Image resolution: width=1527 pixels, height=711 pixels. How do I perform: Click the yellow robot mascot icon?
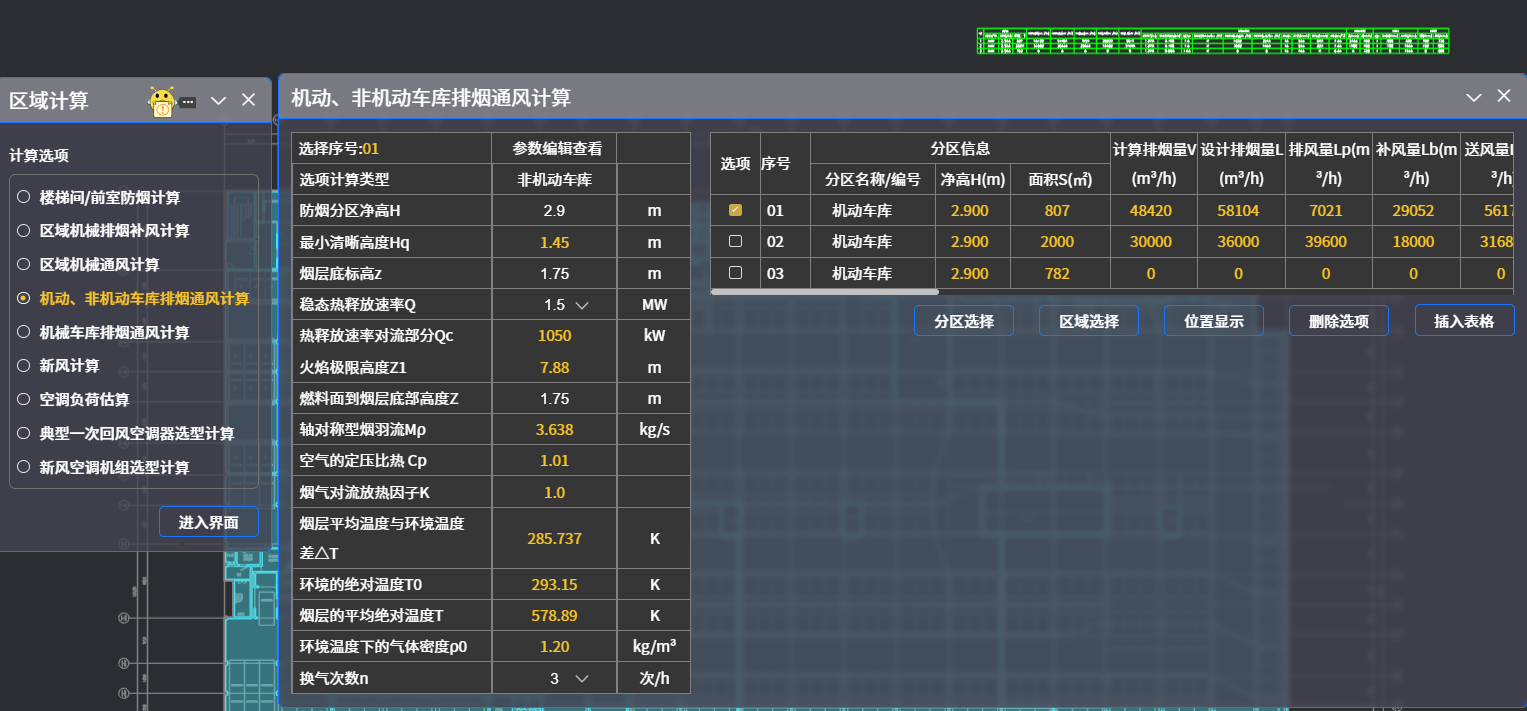pos(162,101)
